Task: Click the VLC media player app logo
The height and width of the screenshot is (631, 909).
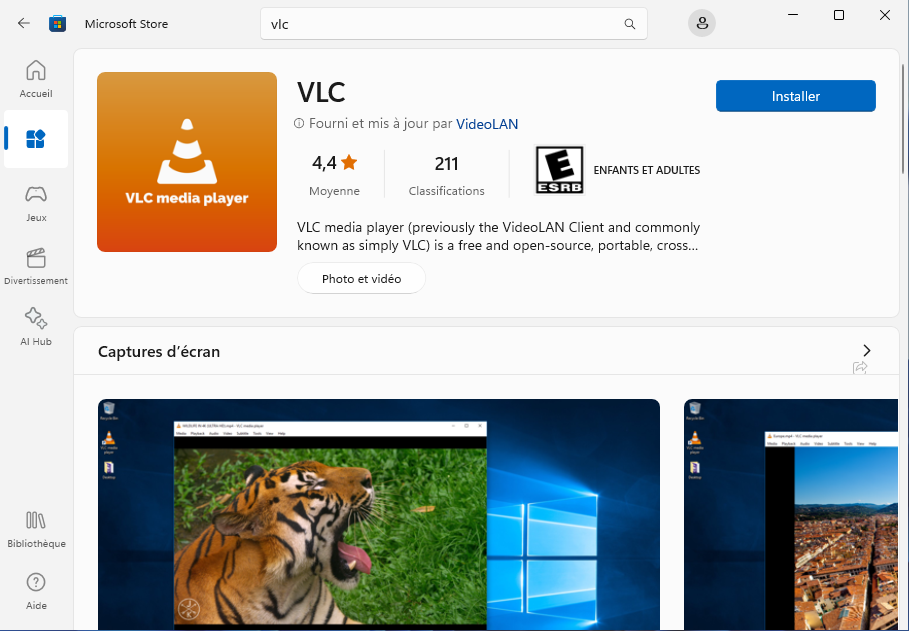Action: tap(187, 162)
